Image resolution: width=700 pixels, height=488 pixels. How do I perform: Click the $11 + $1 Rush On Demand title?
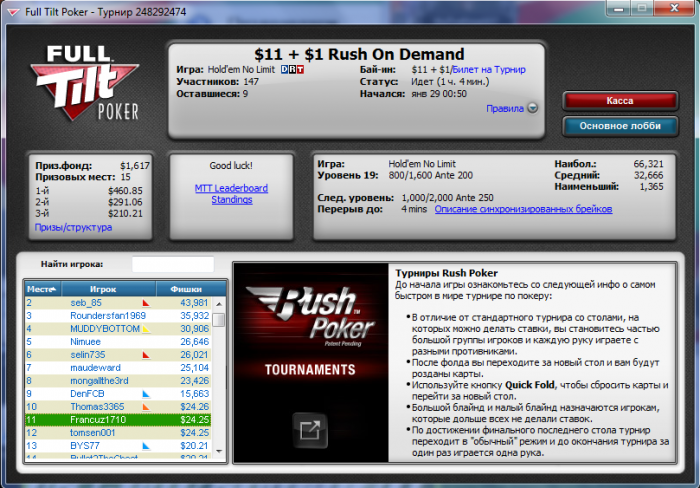pyautogui.click(x=359, y=54)
